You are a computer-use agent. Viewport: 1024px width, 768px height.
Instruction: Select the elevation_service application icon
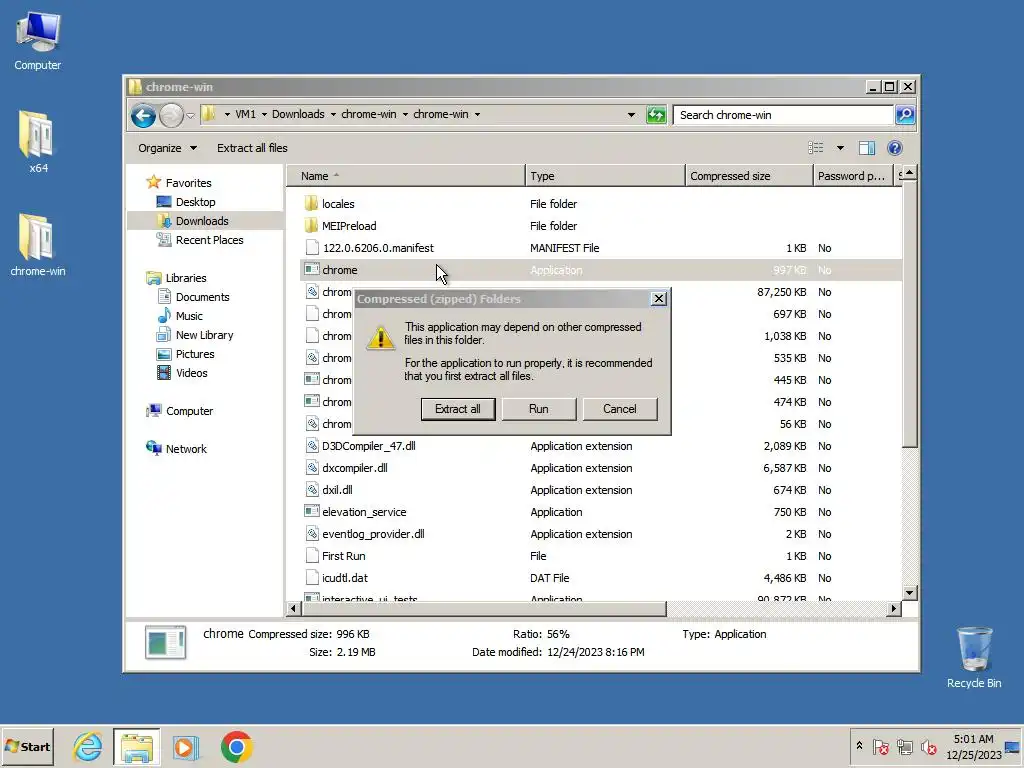point(312,512)
